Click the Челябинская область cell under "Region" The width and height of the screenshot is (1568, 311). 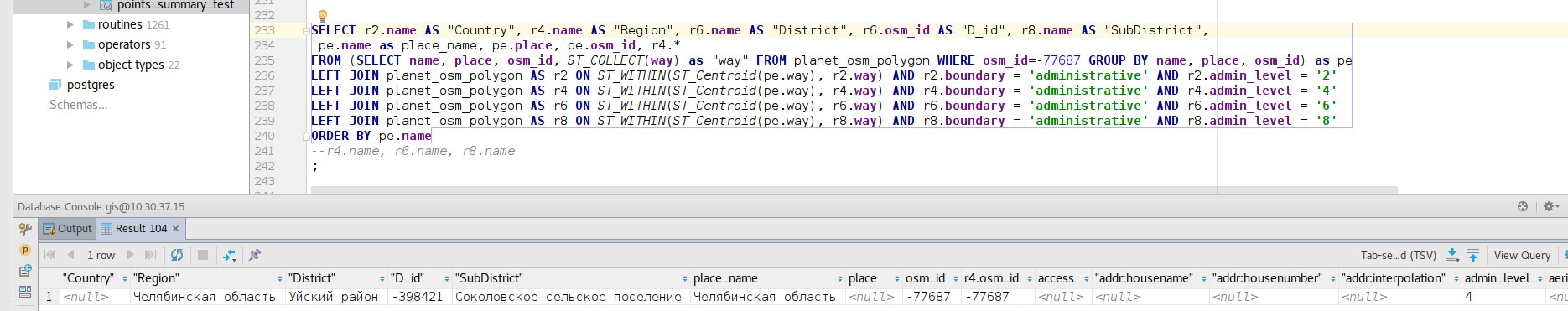pos(205,297)
